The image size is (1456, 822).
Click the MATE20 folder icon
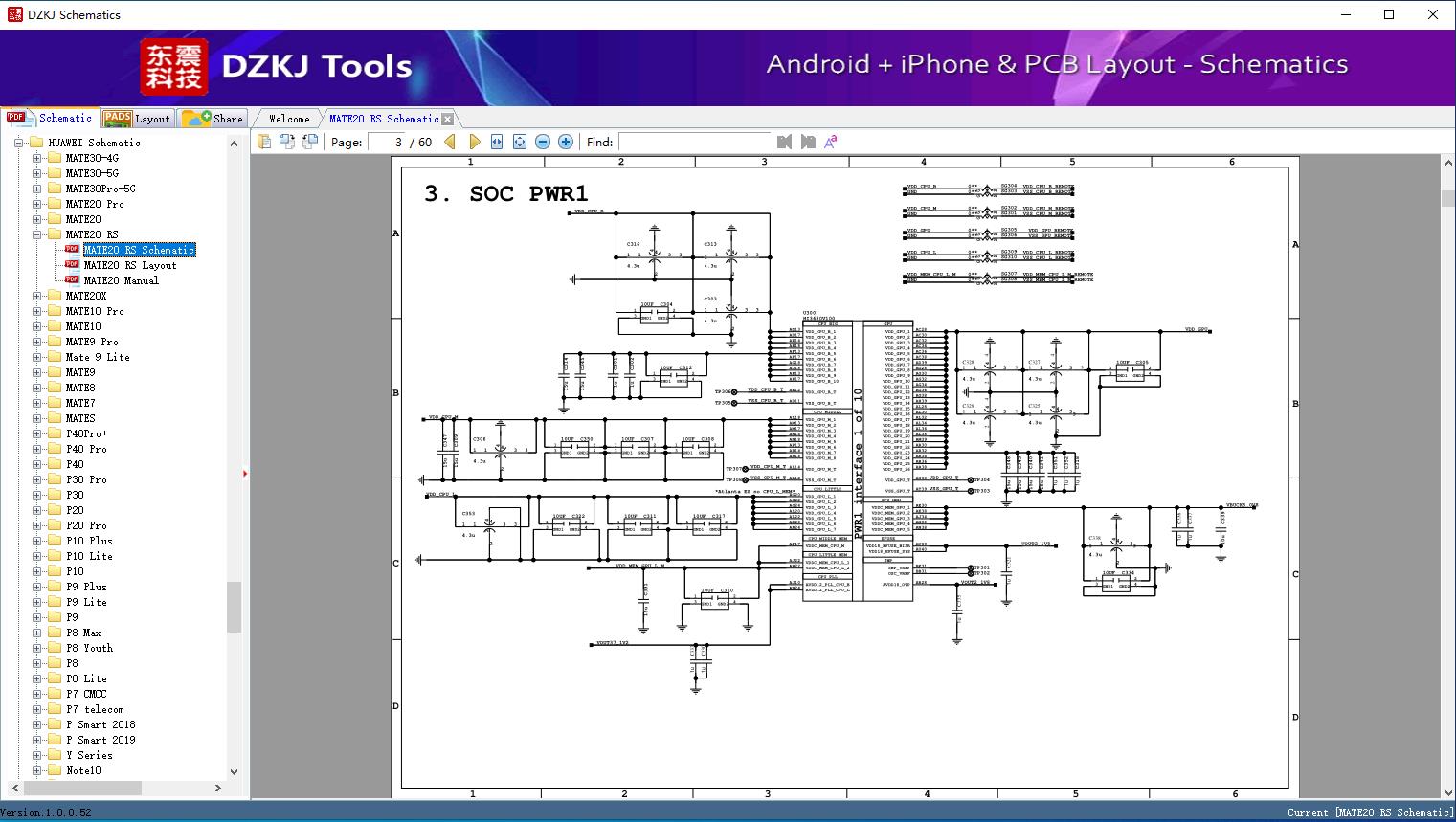tap(55, 219)
